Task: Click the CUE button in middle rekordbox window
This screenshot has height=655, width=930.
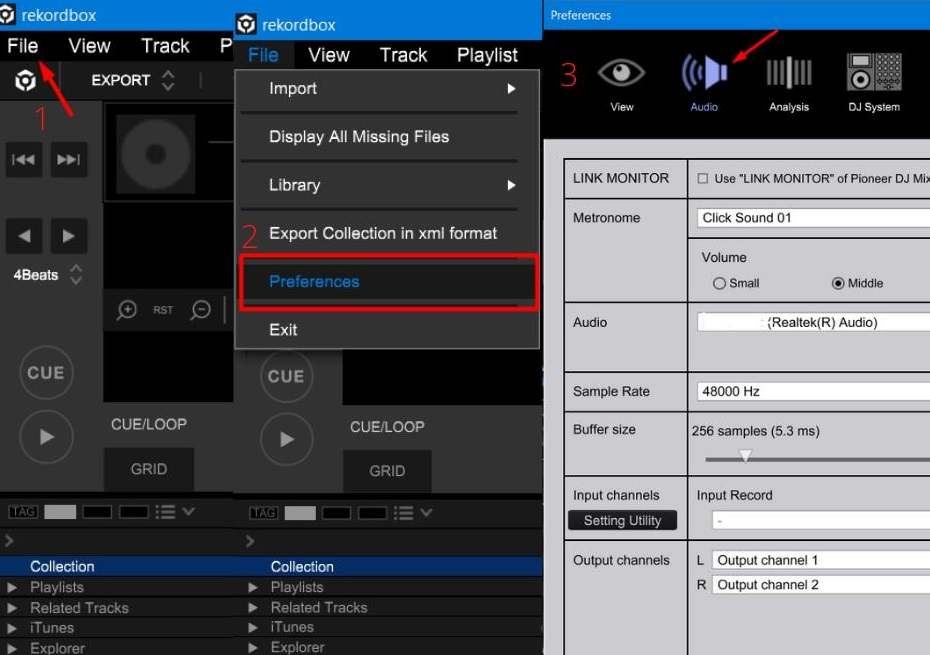Action: point(286,376)
